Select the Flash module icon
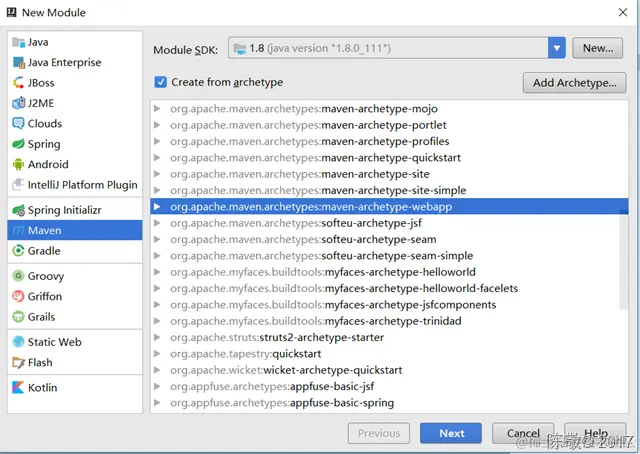The width and height of the screenshot is (640, 454). tap(18, 363)
